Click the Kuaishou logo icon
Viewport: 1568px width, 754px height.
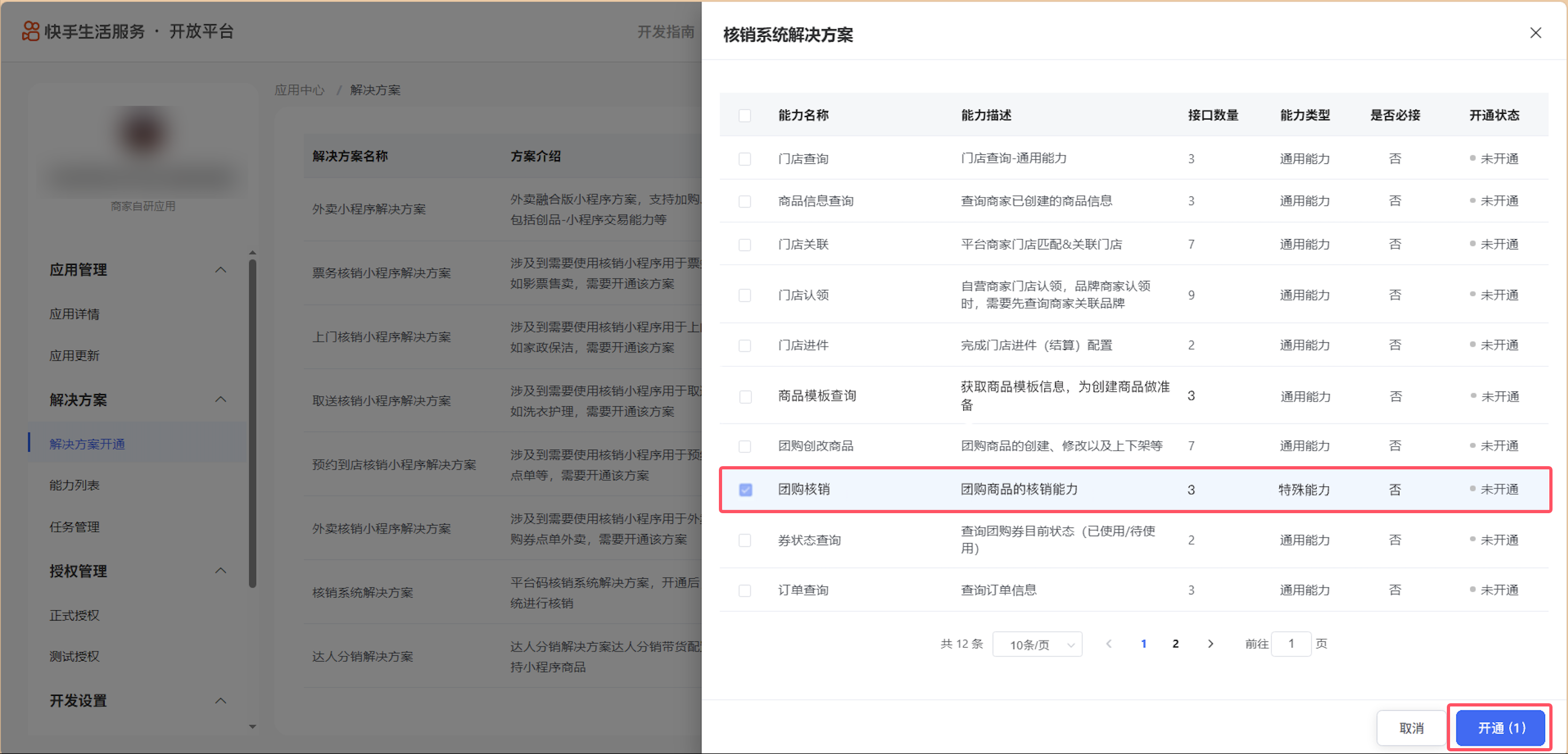(30, 31)
